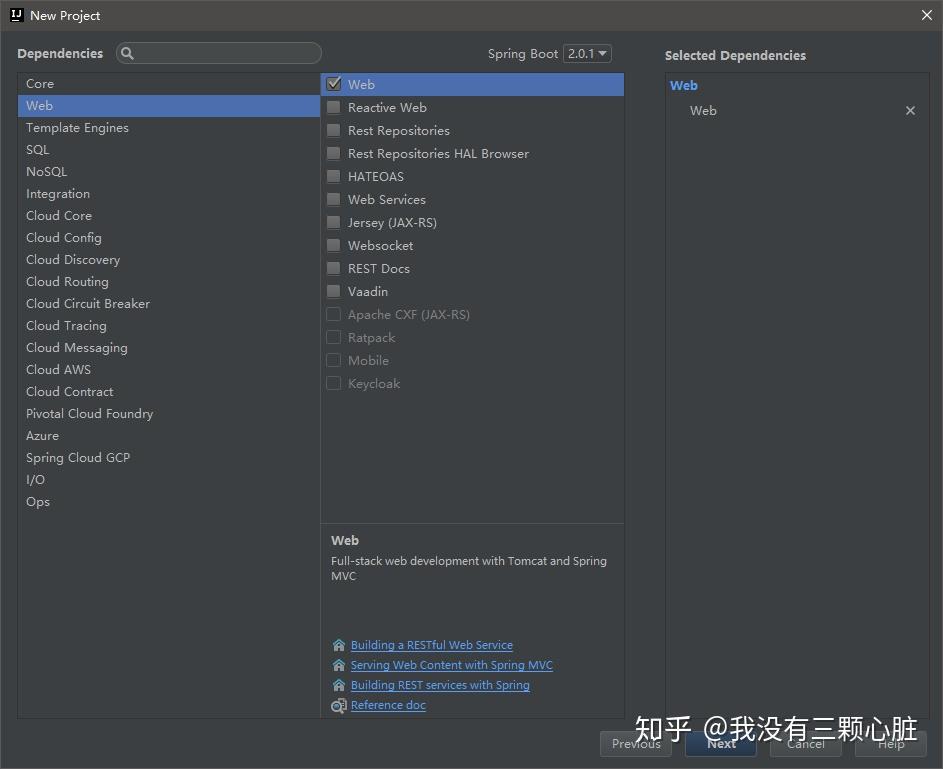943x769 pixels.
Task: Click the Web group header in Selected Dependencies
Action: (x=684, y=85)
